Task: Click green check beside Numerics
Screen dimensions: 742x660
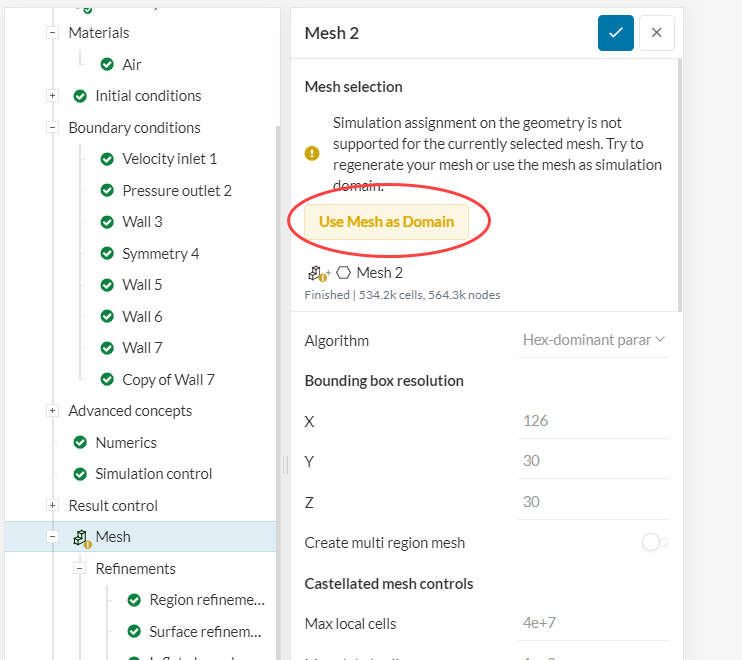Action: 80,443
